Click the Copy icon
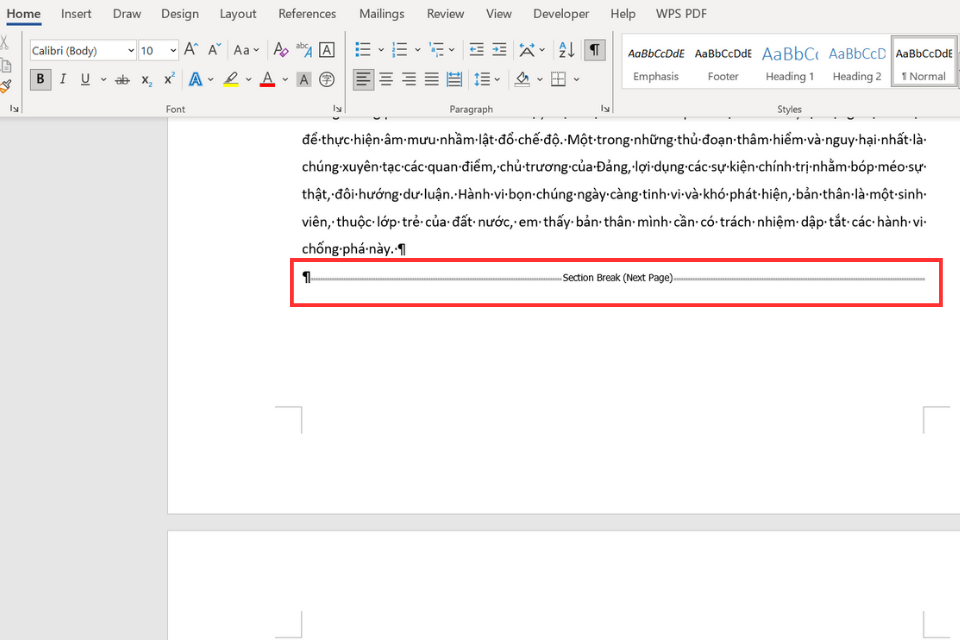 click(x=5, y=65)
